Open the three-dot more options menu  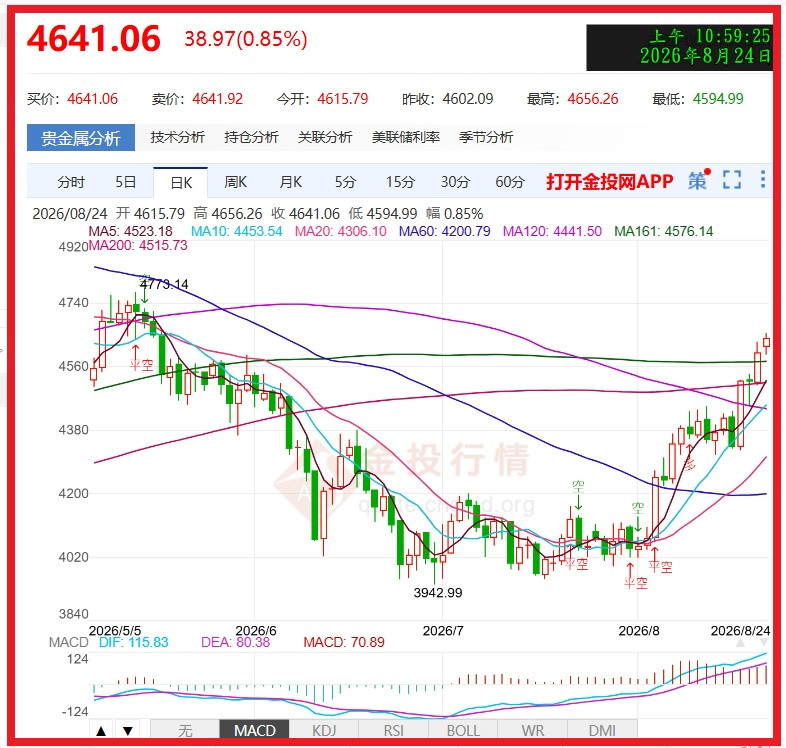pos(762,179)
